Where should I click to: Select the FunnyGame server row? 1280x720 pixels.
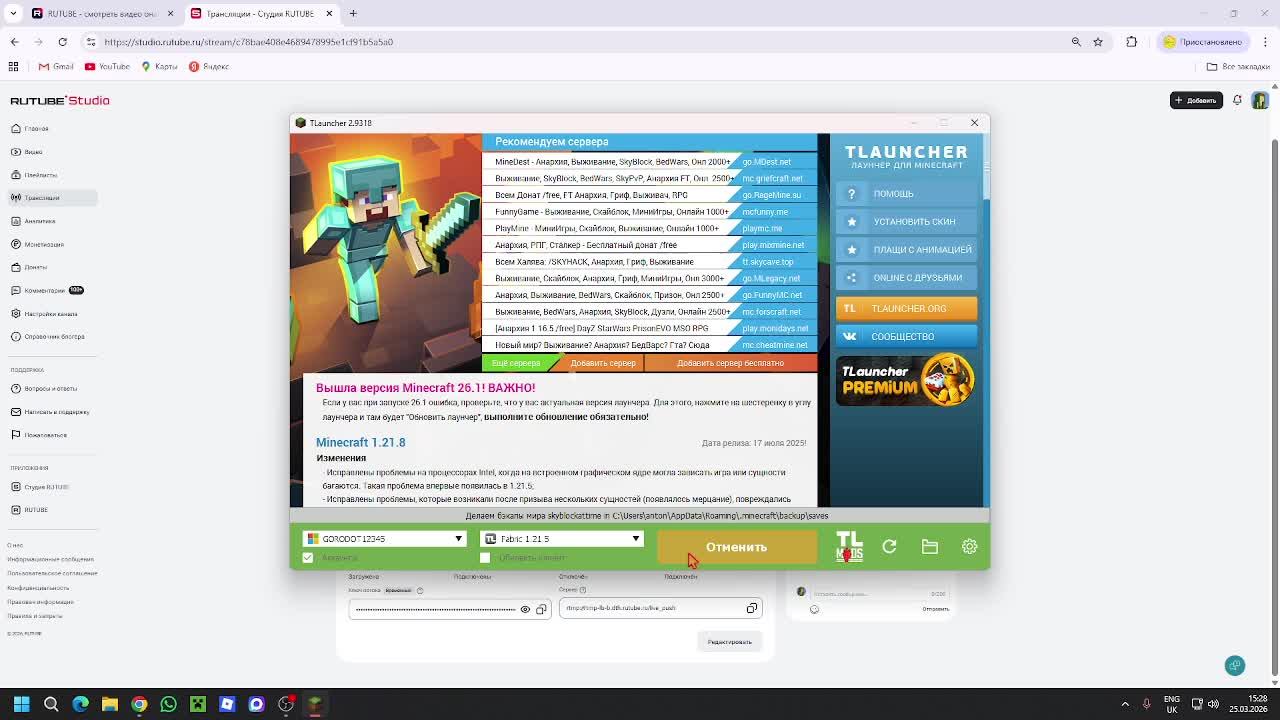click(649, 212)
